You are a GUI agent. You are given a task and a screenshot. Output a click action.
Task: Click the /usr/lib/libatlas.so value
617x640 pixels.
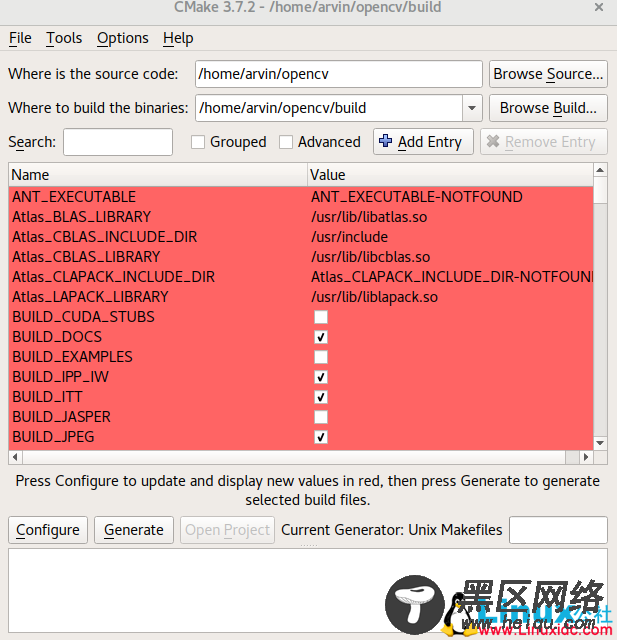369,217
